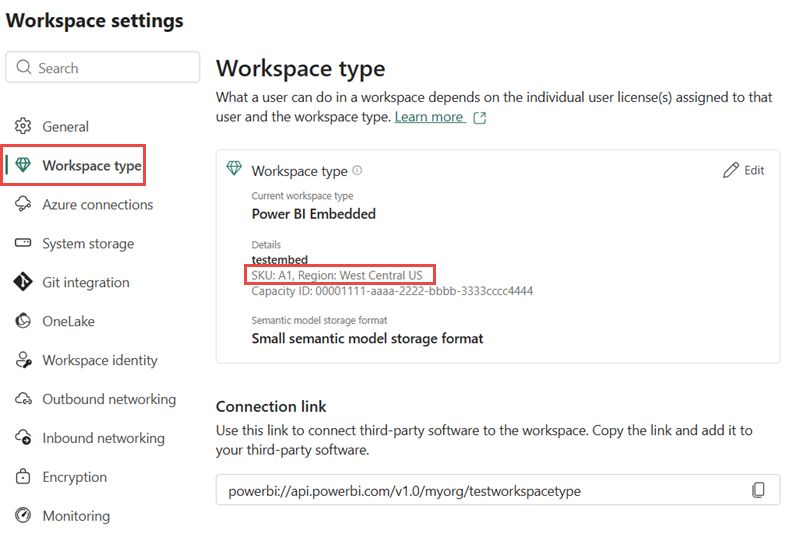The width and height of the screenshot is (800, 534).
Task: Click SKU: A1, Region: West Central US text
Action: (337, 275)
